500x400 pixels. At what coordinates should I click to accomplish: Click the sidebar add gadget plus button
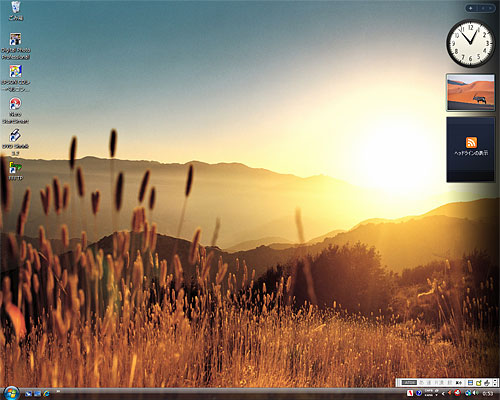pos(471,8)
